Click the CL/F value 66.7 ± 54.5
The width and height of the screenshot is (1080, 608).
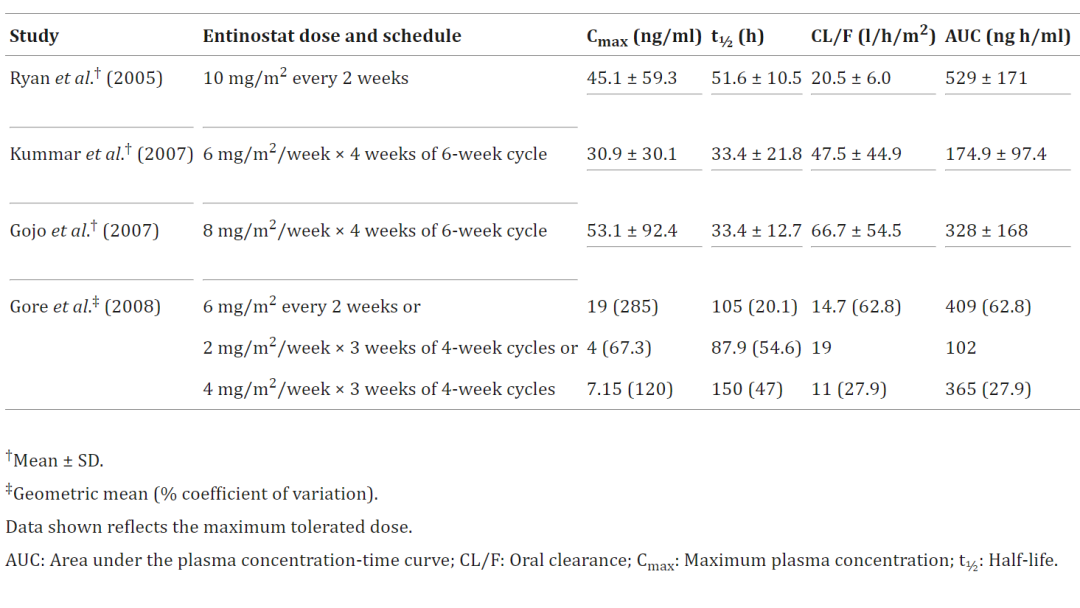pyautogui.click(x=856, y=230)
